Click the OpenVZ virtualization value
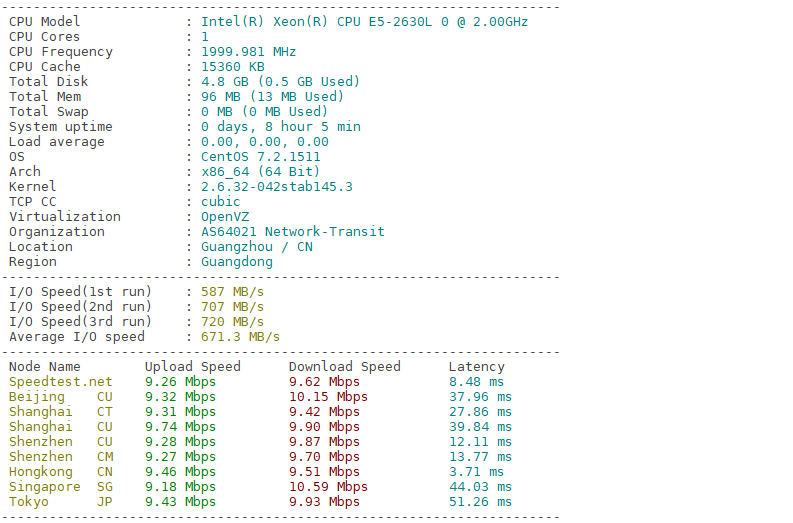 coord(225,217)
